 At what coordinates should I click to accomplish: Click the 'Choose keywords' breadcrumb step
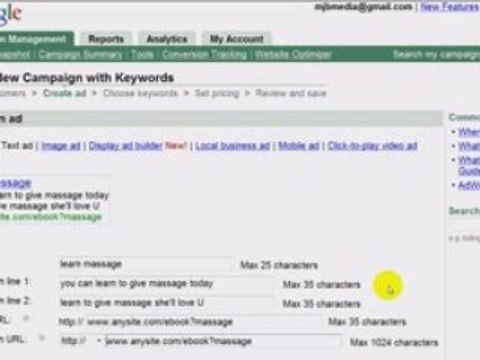[x=140, y=93]
